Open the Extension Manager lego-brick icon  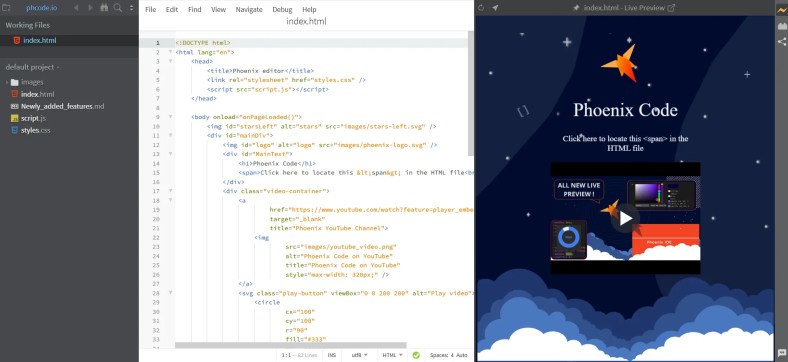click(781, 26)
